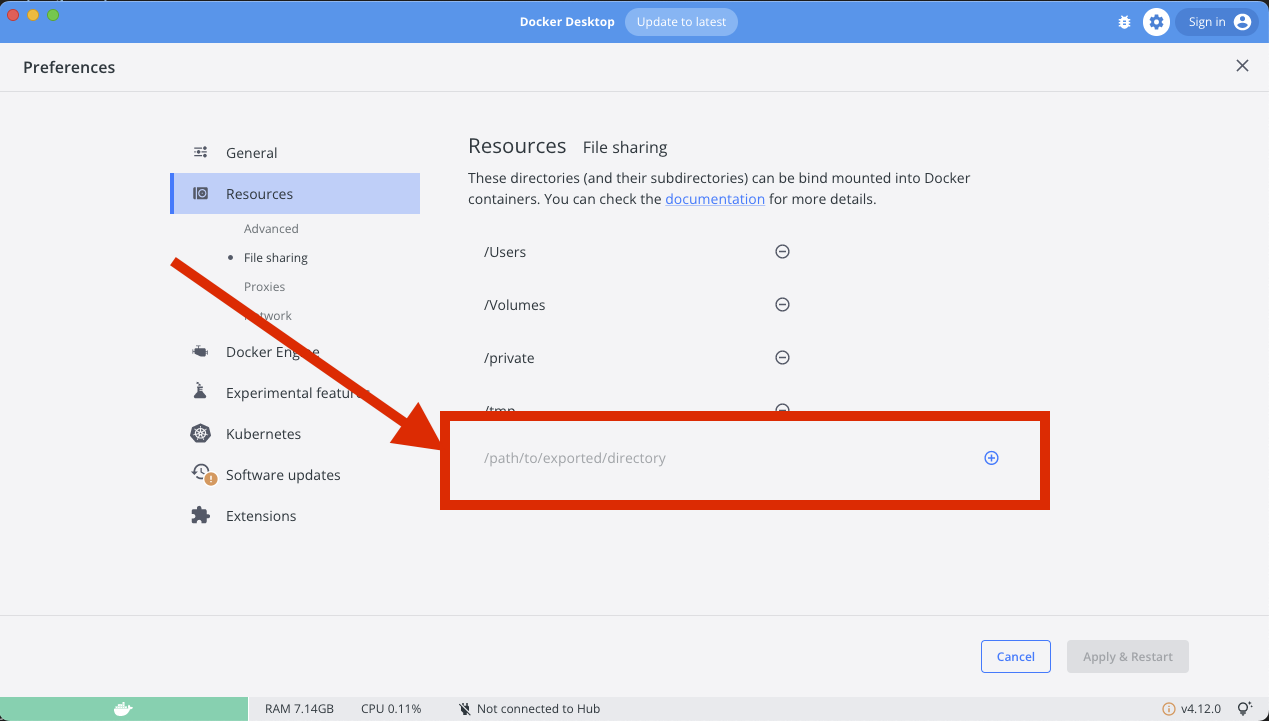Select the General preferences section
Screen dimensions: 1269x721
point(295,153)
